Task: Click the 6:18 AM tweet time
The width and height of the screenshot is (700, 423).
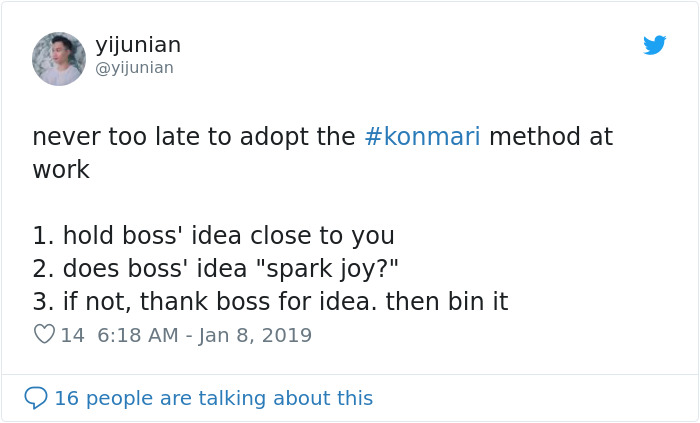Action: pos(139,335)
